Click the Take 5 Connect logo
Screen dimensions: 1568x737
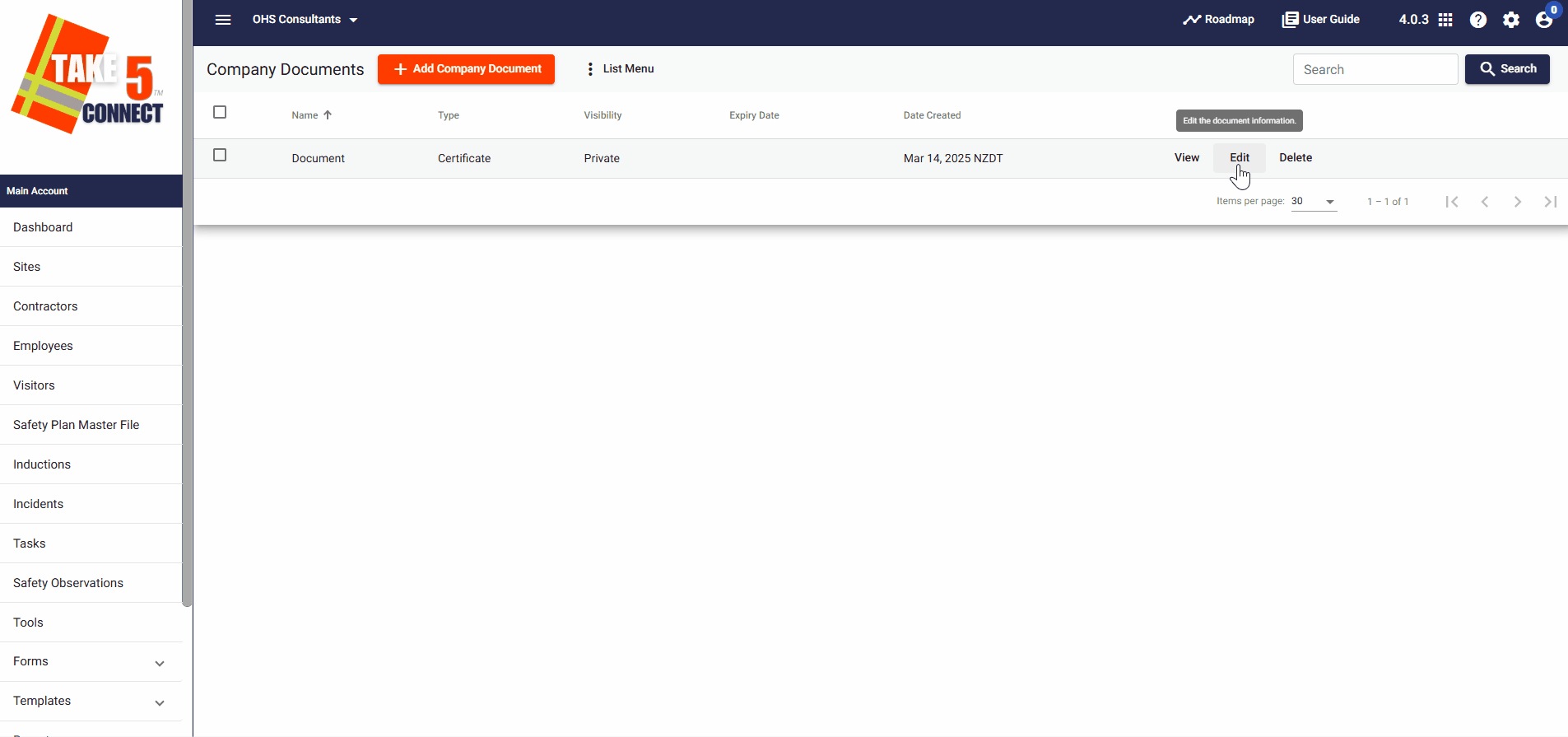pyautogui.click(x=88, y=74)
